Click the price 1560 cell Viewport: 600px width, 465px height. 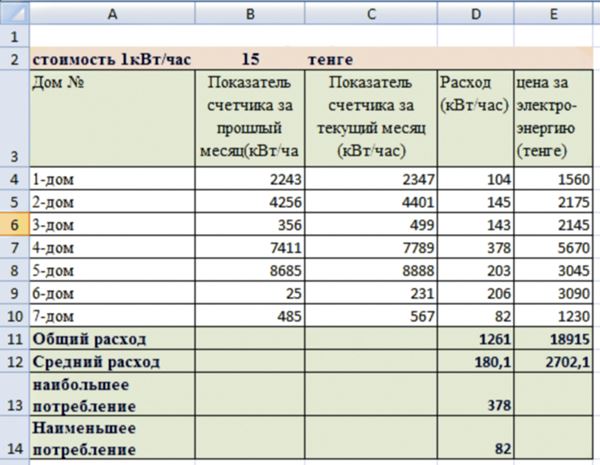coord(553,179)
